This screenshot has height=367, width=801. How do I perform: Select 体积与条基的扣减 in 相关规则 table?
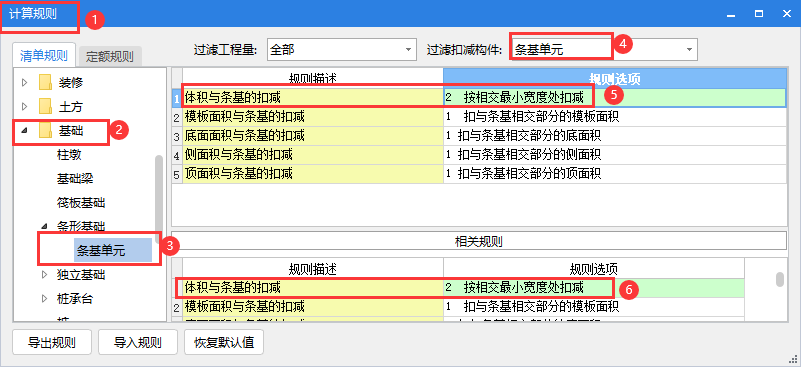pyautogui.click(x=313, y=288)
